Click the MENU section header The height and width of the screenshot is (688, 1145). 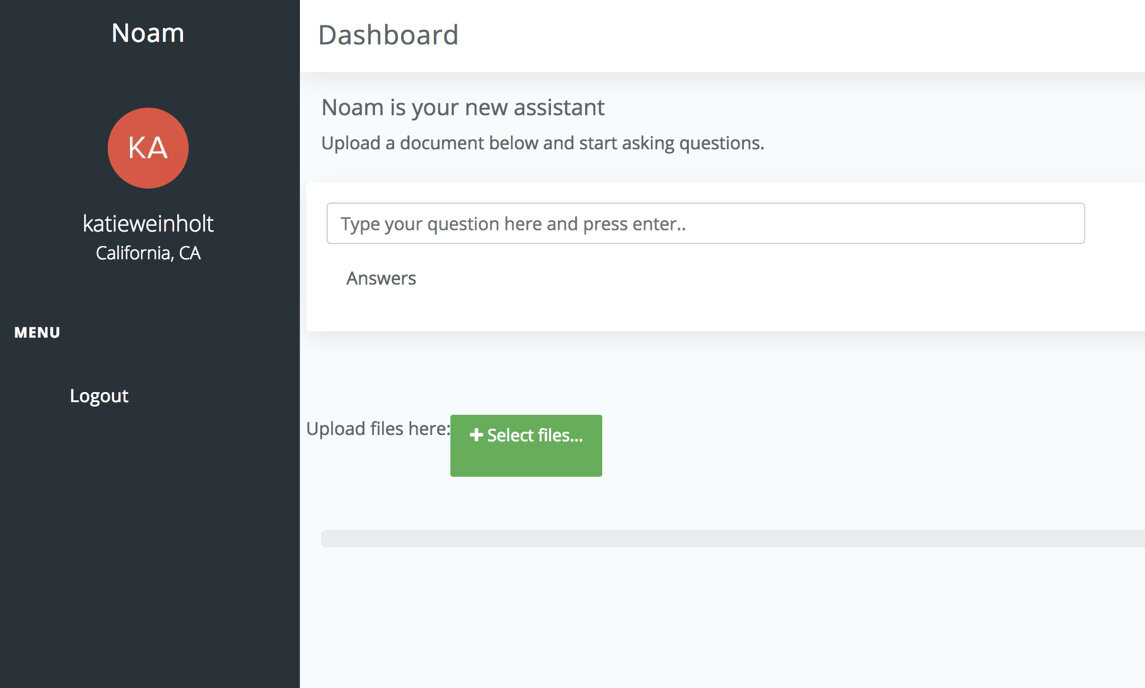pyautogui.click(x=37, y=332)
